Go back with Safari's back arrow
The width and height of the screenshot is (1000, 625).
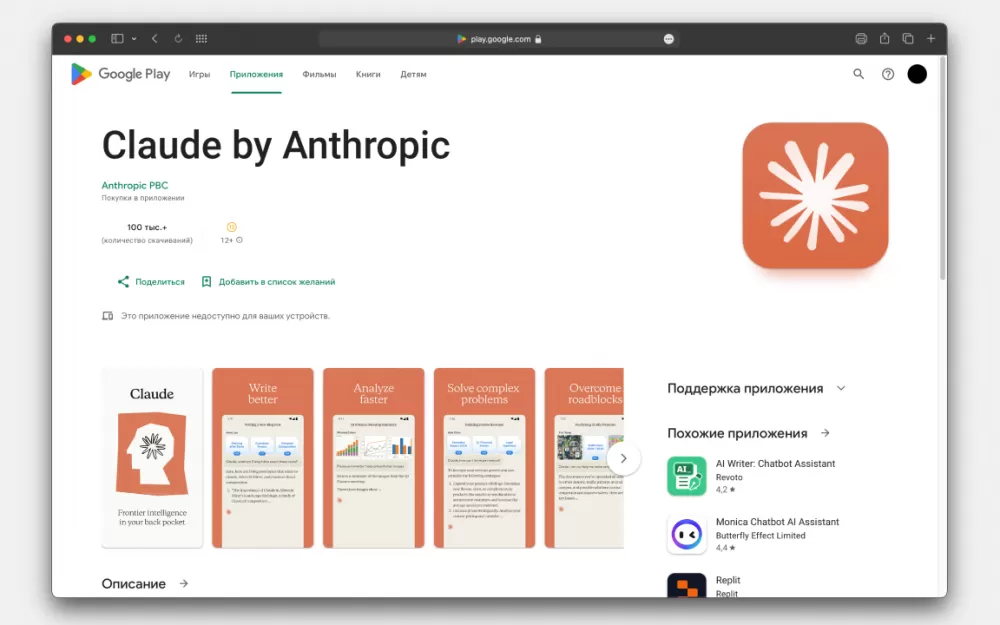coord(154,39)
